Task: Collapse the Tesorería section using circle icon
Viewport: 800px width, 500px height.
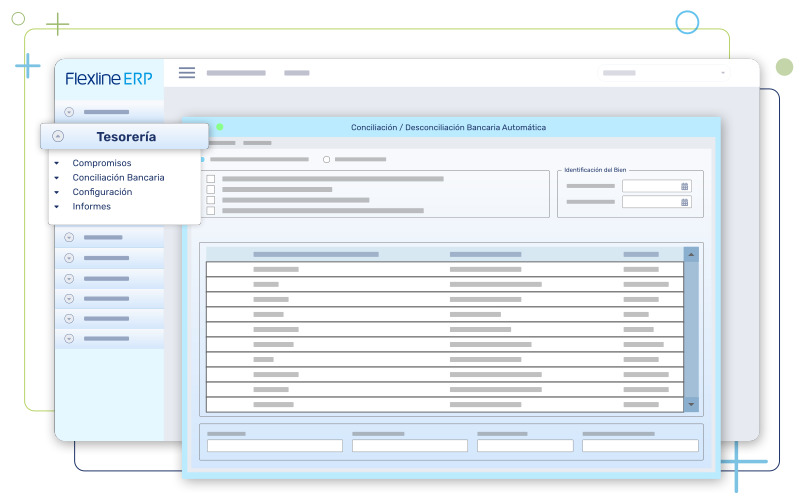Action: click(x=58, y=137)
